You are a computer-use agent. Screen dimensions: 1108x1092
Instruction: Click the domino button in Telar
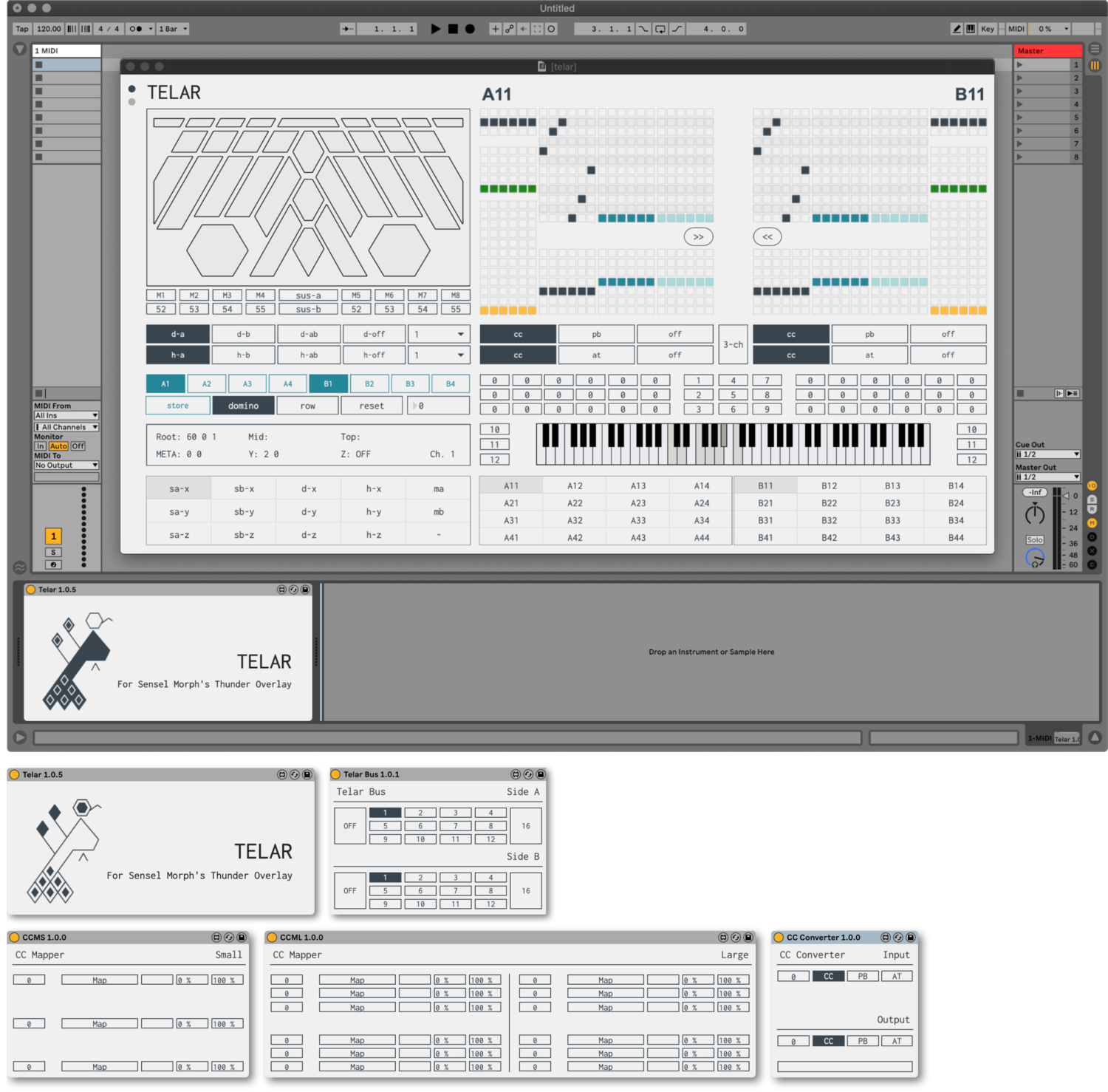click(243, 406)
